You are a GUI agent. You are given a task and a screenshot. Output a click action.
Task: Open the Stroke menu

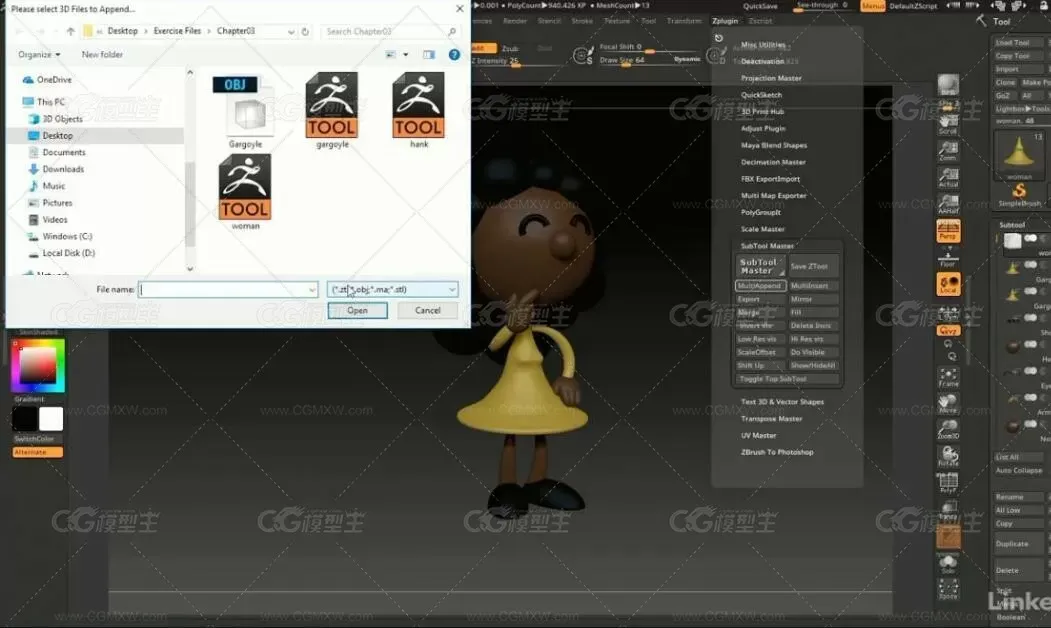click(x=582, y=21)
